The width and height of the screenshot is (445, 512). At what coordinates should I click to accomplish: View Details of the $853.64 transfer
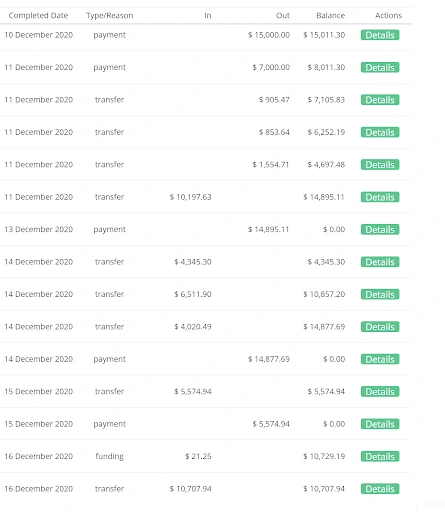pyautogui.click(x=380, y=132)
